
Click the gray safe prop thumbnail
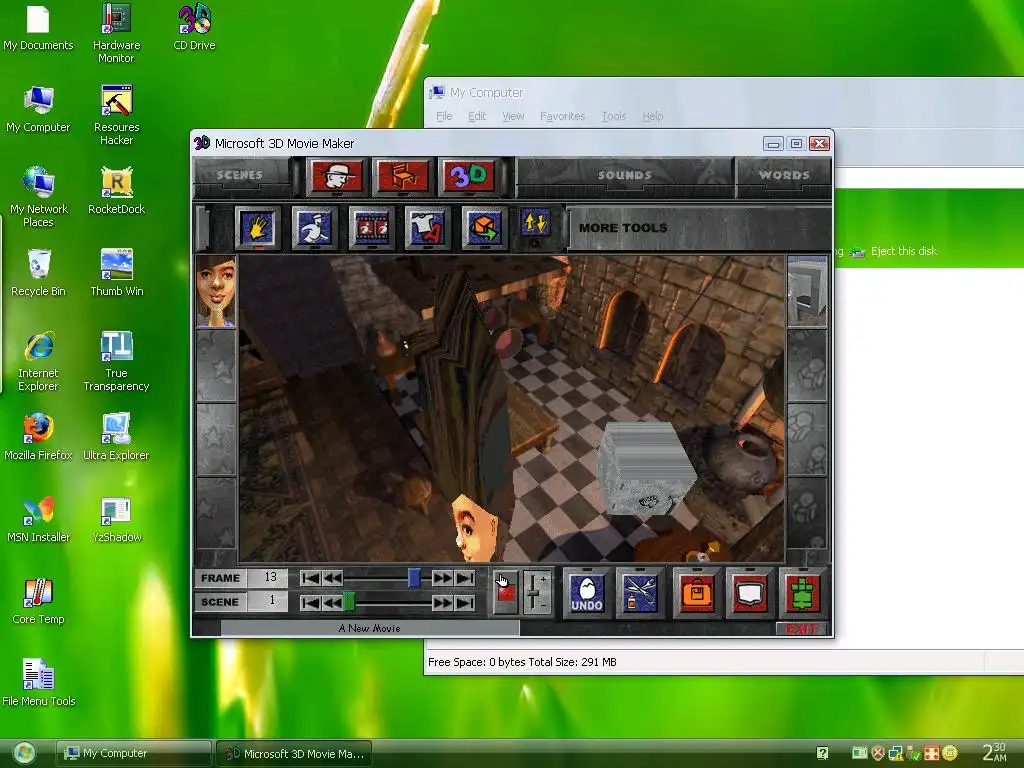pos(807,291)
